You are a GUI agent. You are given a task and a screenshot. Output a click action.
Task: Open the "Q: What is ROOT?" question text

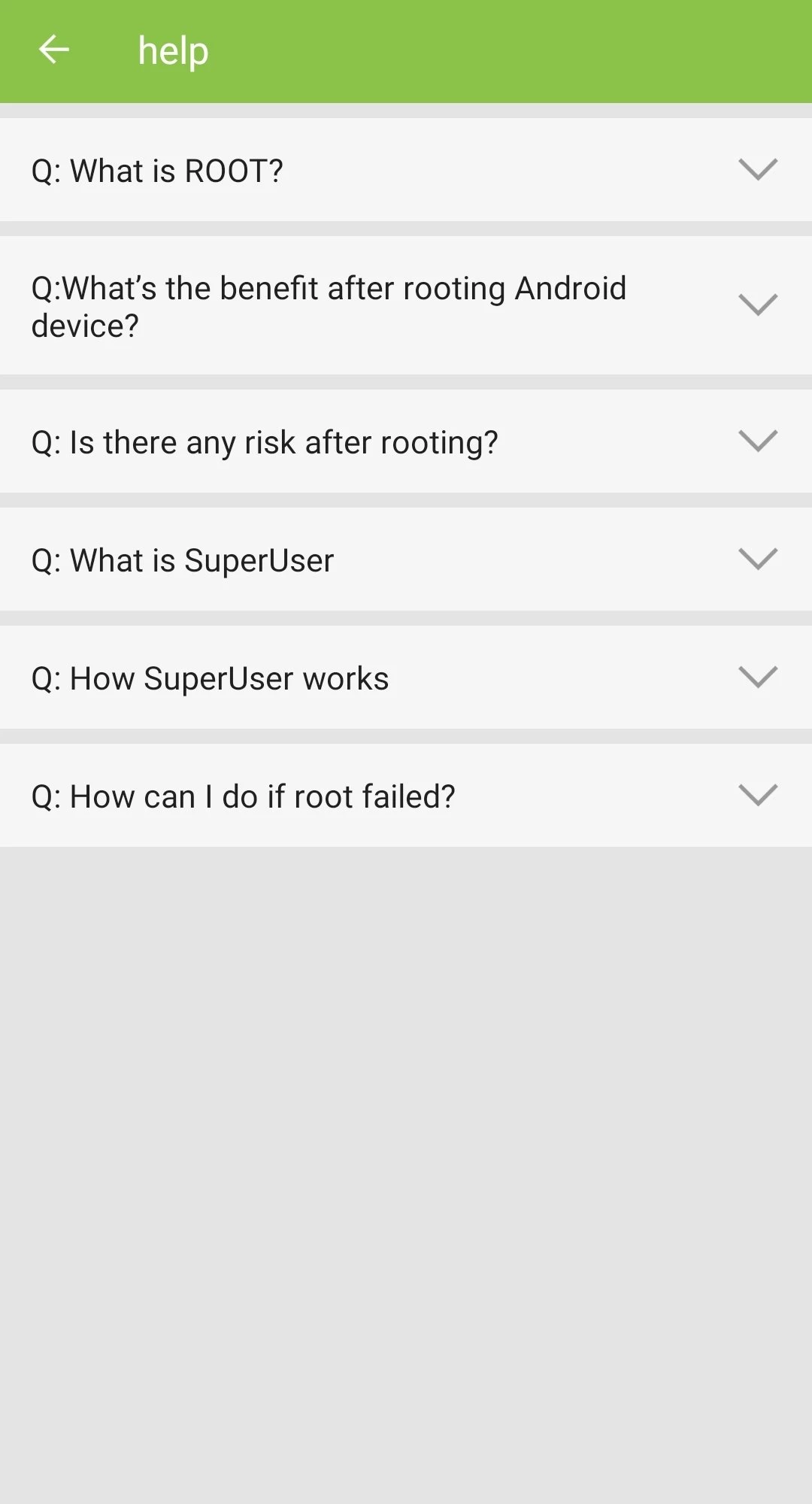[x=157, y=171]
